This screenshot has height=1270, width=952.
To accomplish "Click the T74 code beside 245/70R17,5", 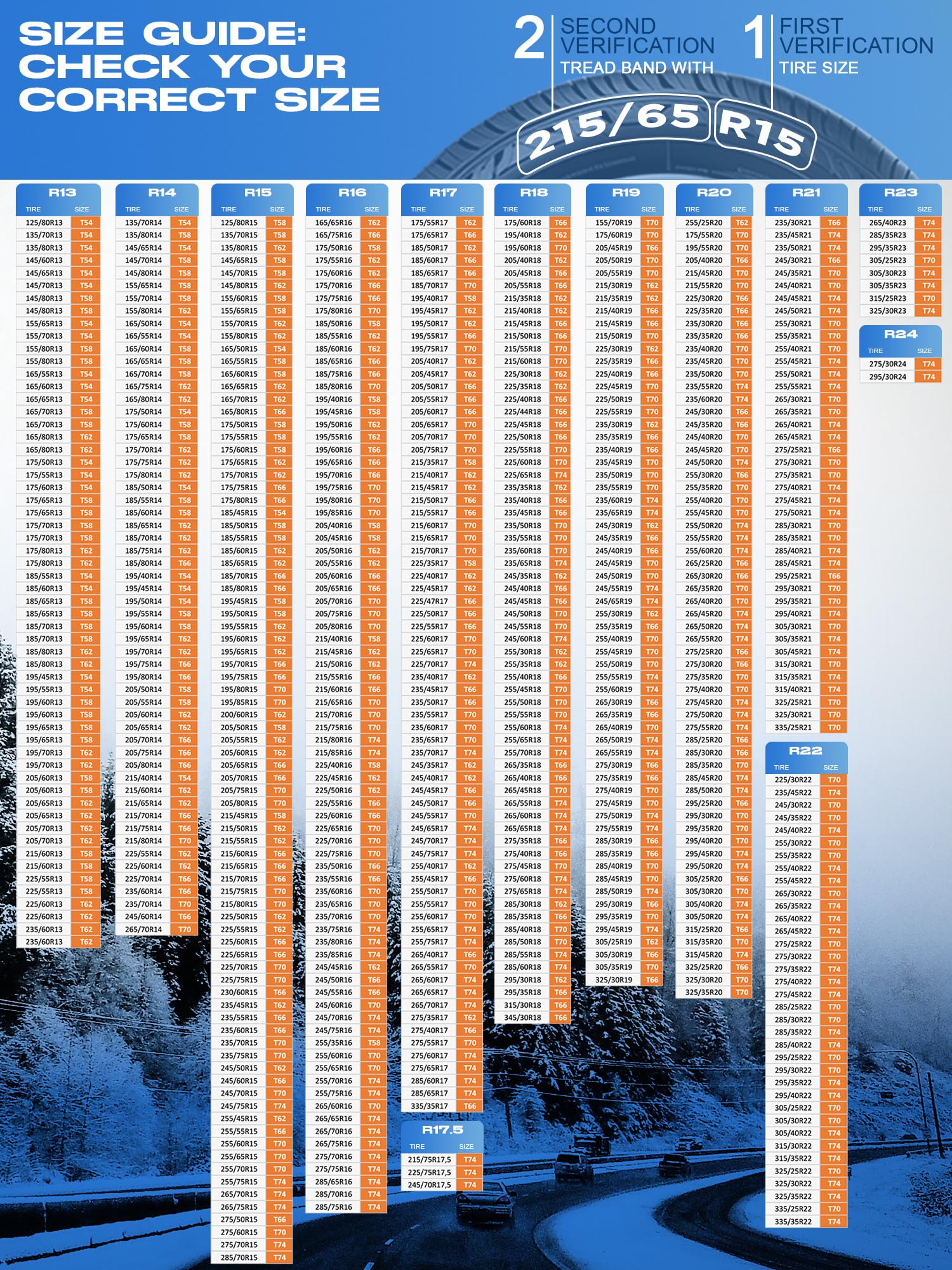I will click(470, 1185).
